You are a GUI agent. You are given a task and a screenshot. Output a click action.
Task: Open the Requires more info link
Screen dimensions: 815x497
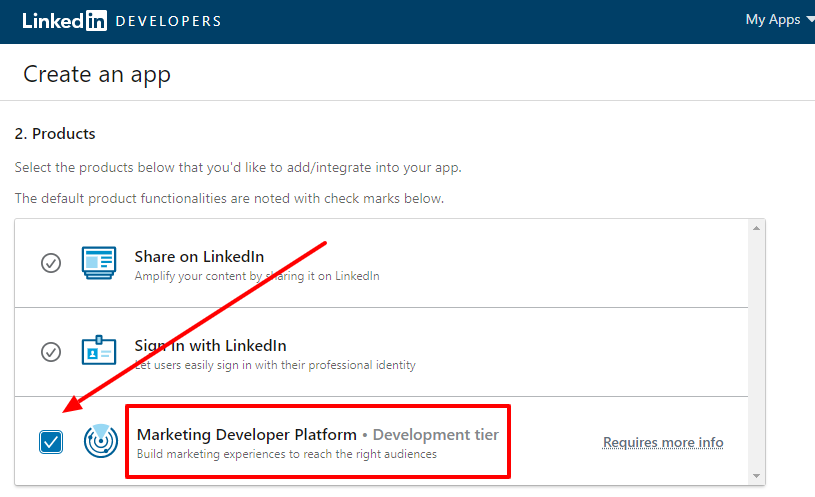pyautogui.click(x=663, y=442)
